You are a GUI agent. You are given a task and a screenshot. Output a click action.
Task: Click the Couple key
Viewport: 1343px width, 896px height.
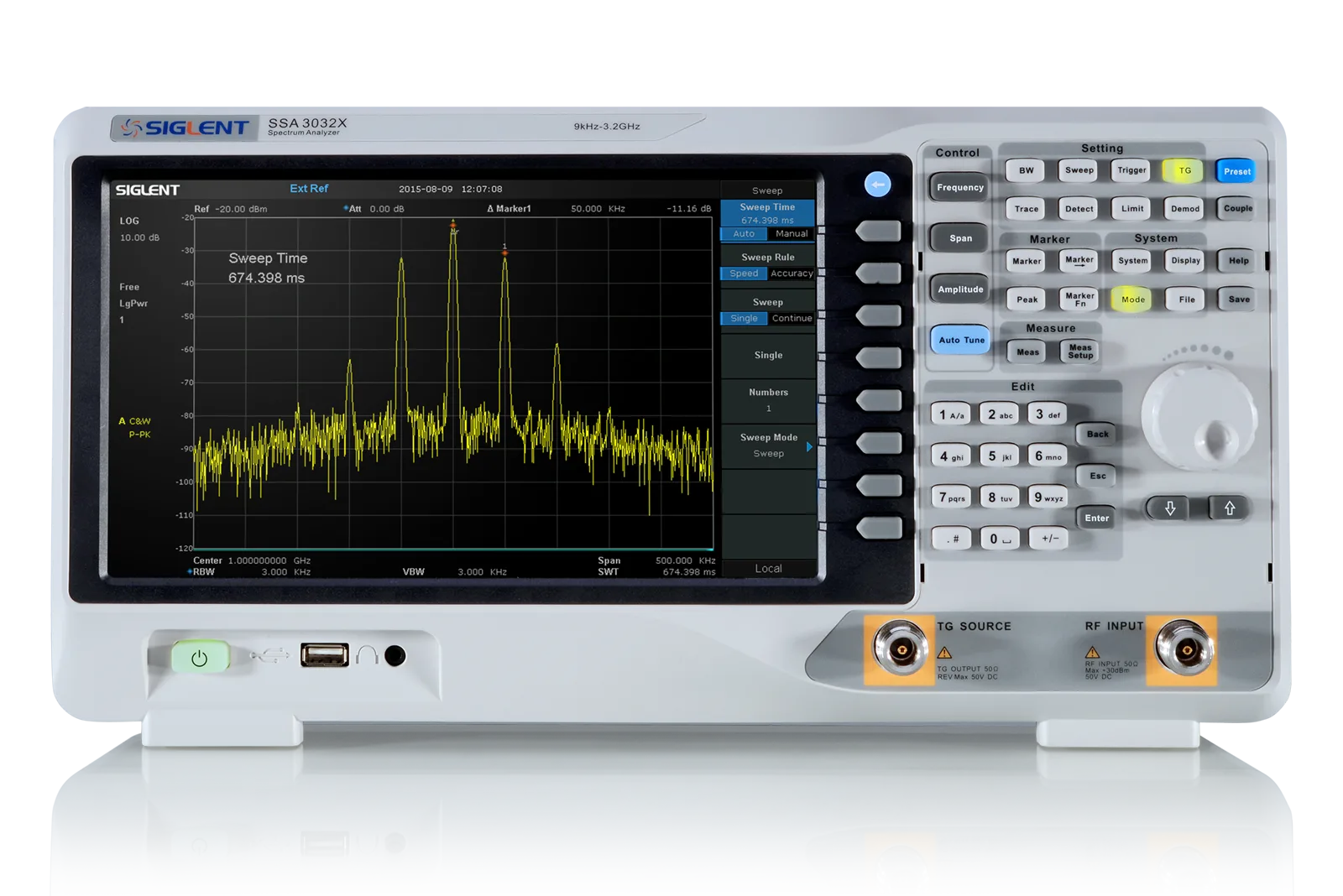click(1237, 208)
